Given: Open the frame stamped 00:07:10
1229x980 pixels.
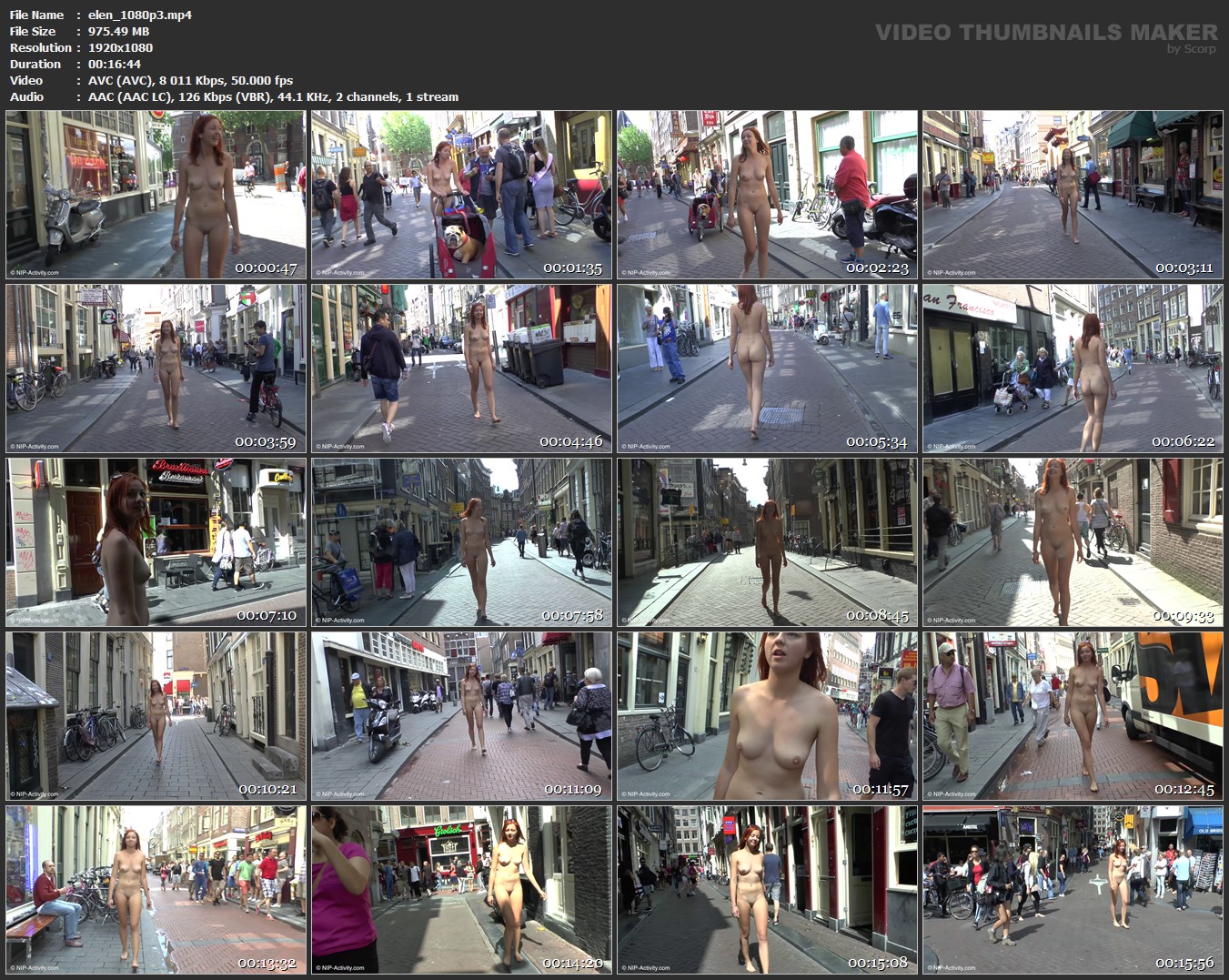Looking at the screenshot, I should [x=156, y=542].
